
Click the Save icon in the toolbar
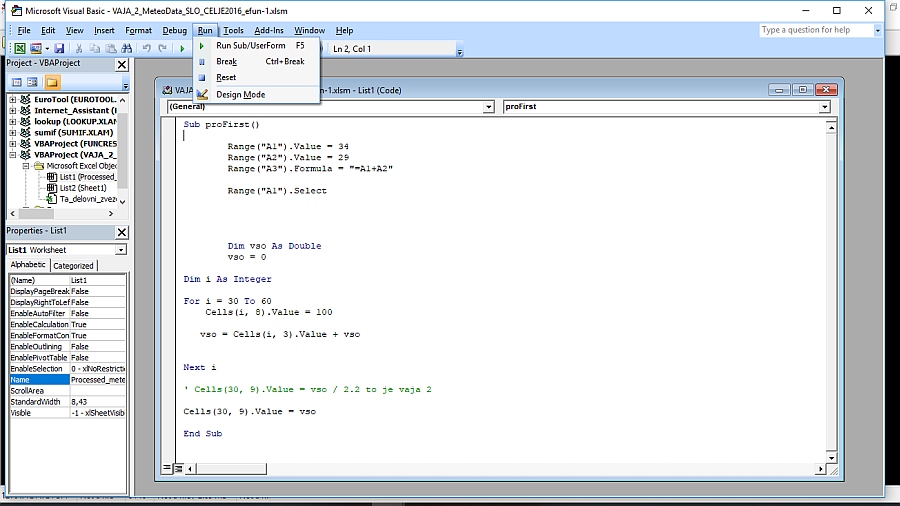pyautogui.click(x=59, y=48)
